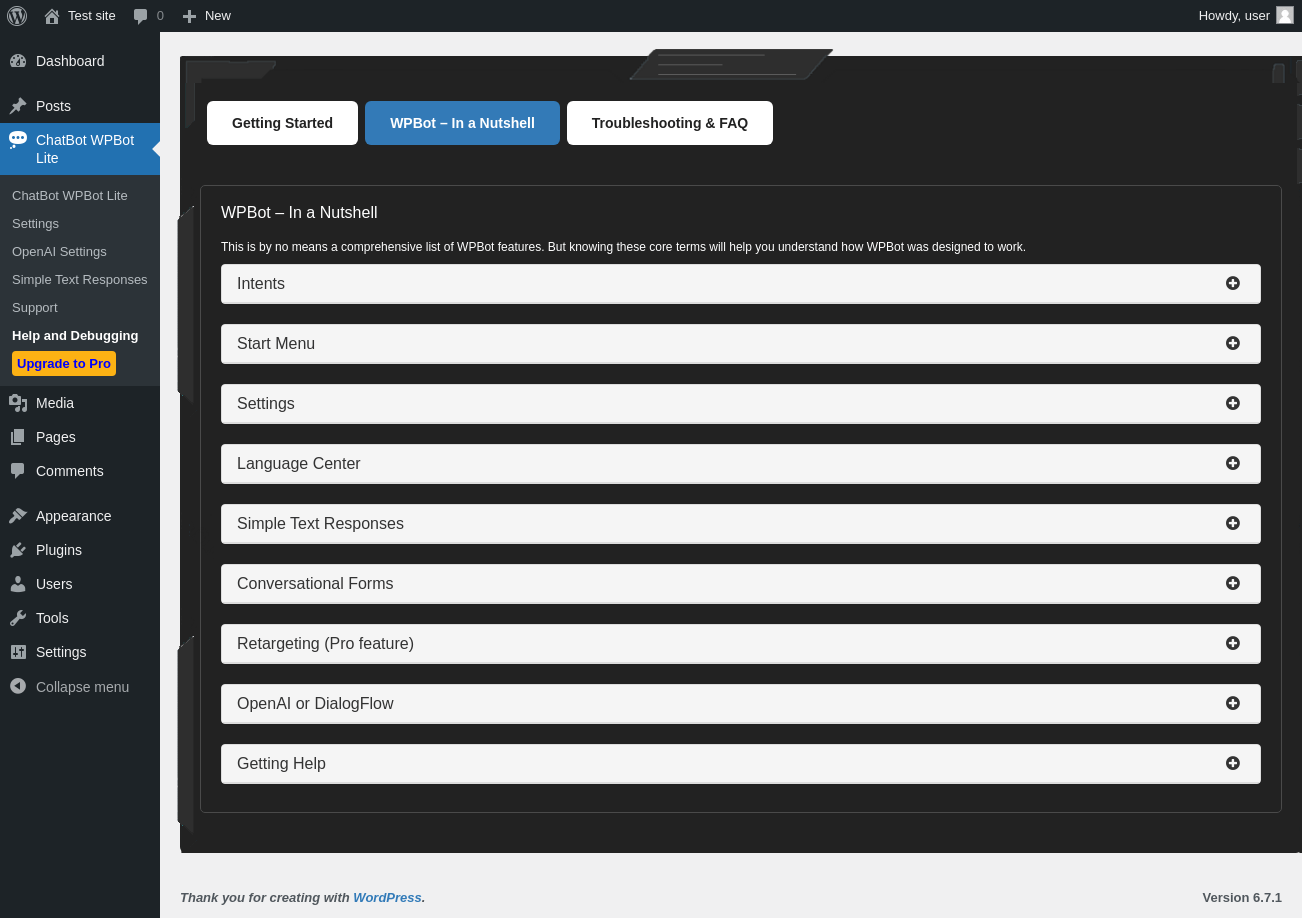Select the WPBot – In a Nutshell tab
Screen dimensions: 1302x918
(x=462, y=123)
